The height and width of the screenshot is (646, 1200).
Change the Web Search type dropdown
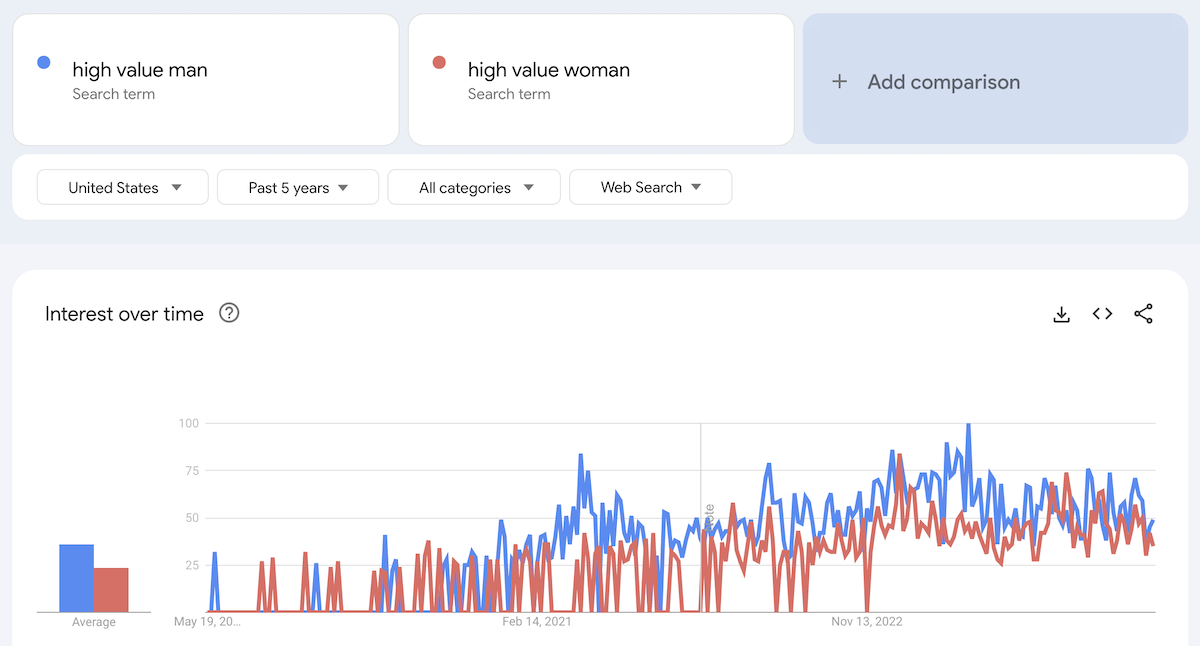[x=650, y=187]
